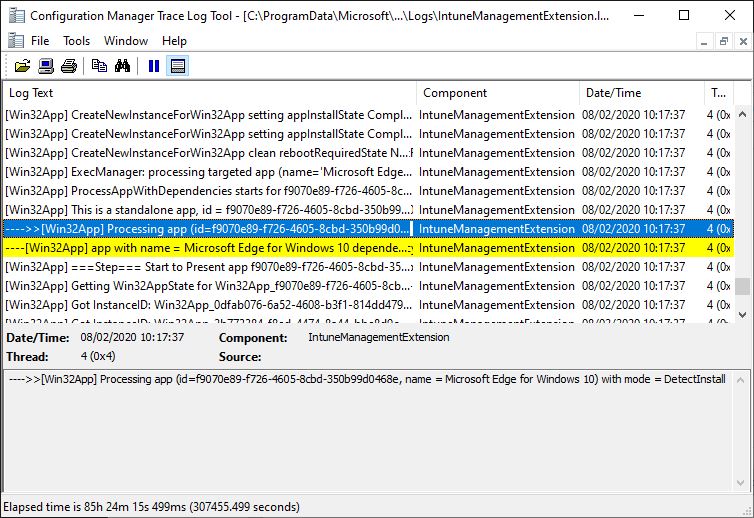The width and height of the screenshot is (754, 518).
Task: Click the Open log file folder icon
Action: (22, 66)
